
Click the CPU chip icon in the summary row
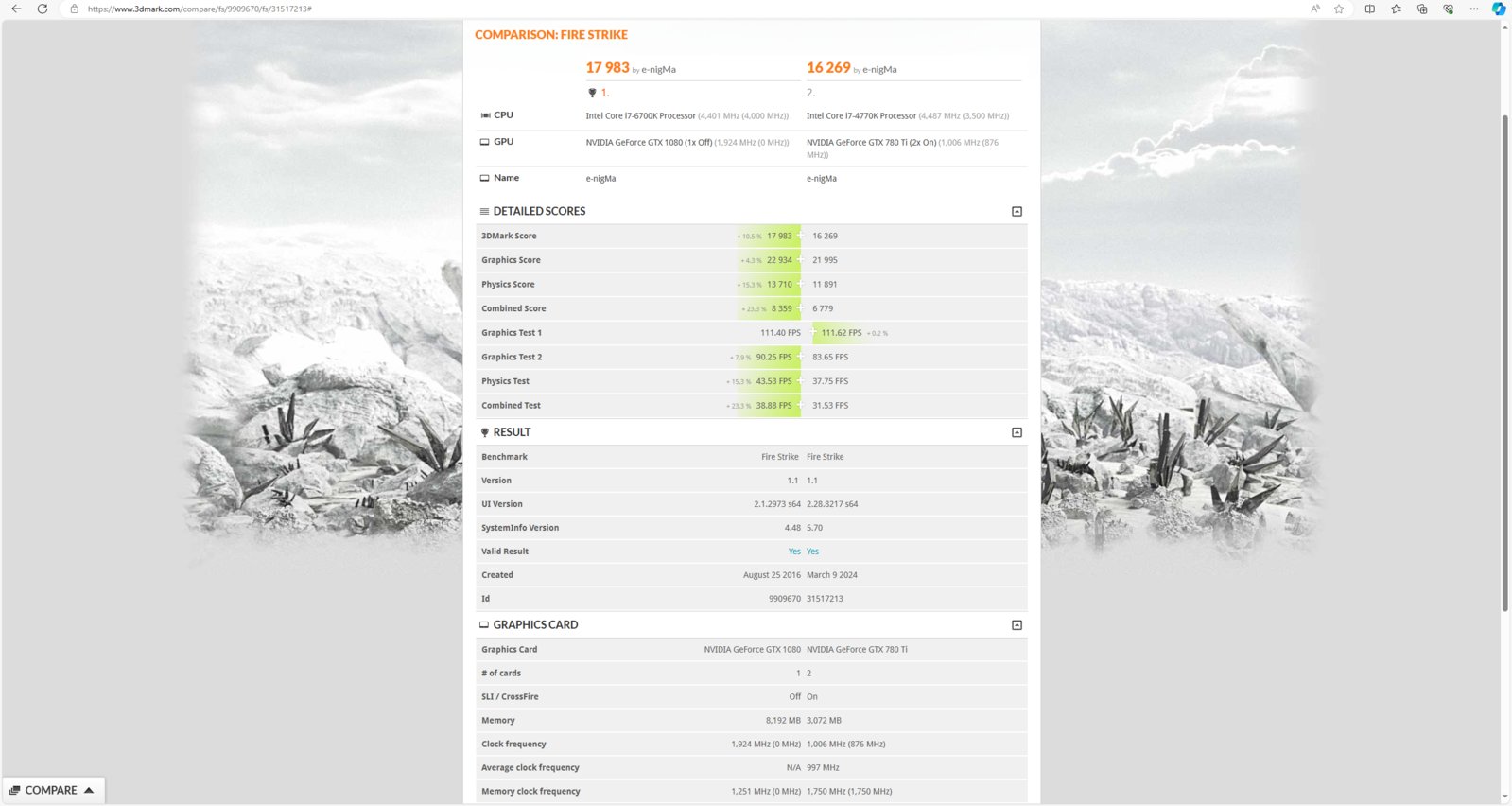485,115
